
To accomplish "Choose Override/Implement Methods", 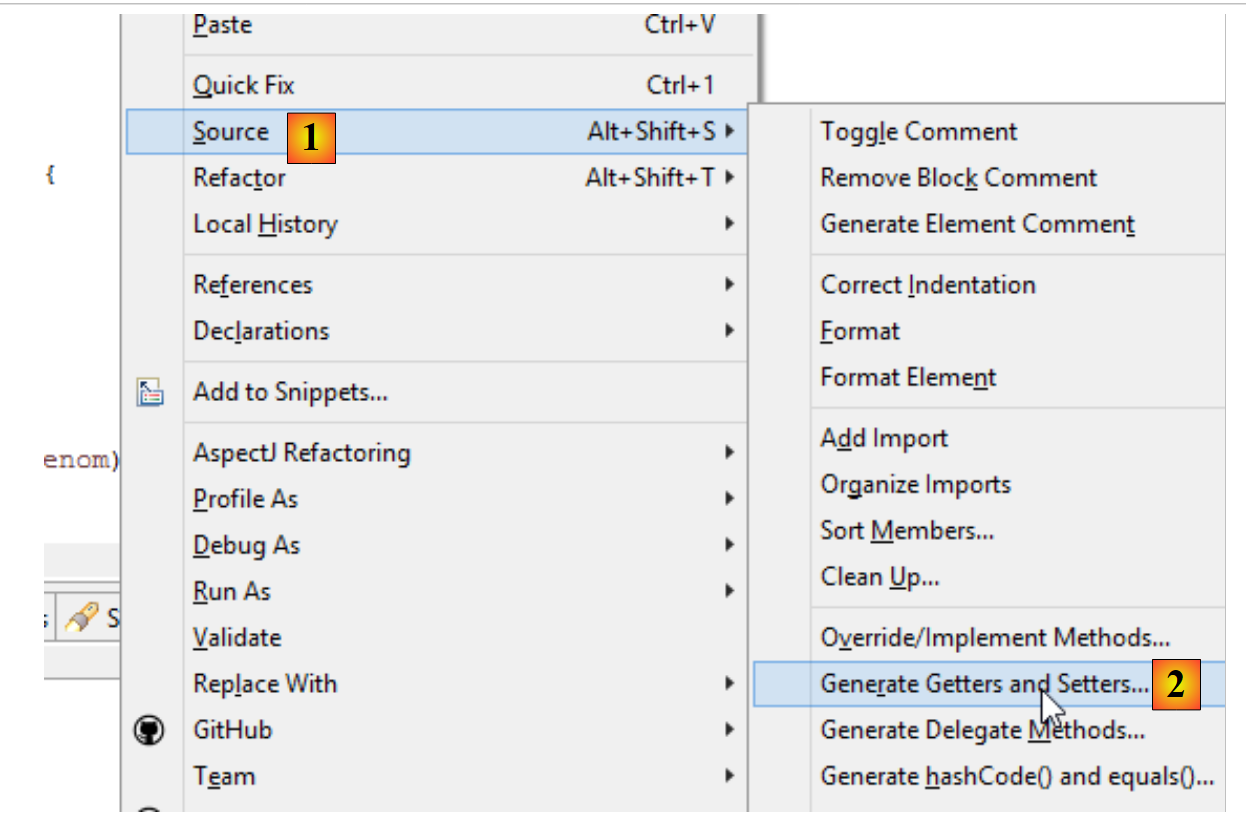I will coord(995,638).
